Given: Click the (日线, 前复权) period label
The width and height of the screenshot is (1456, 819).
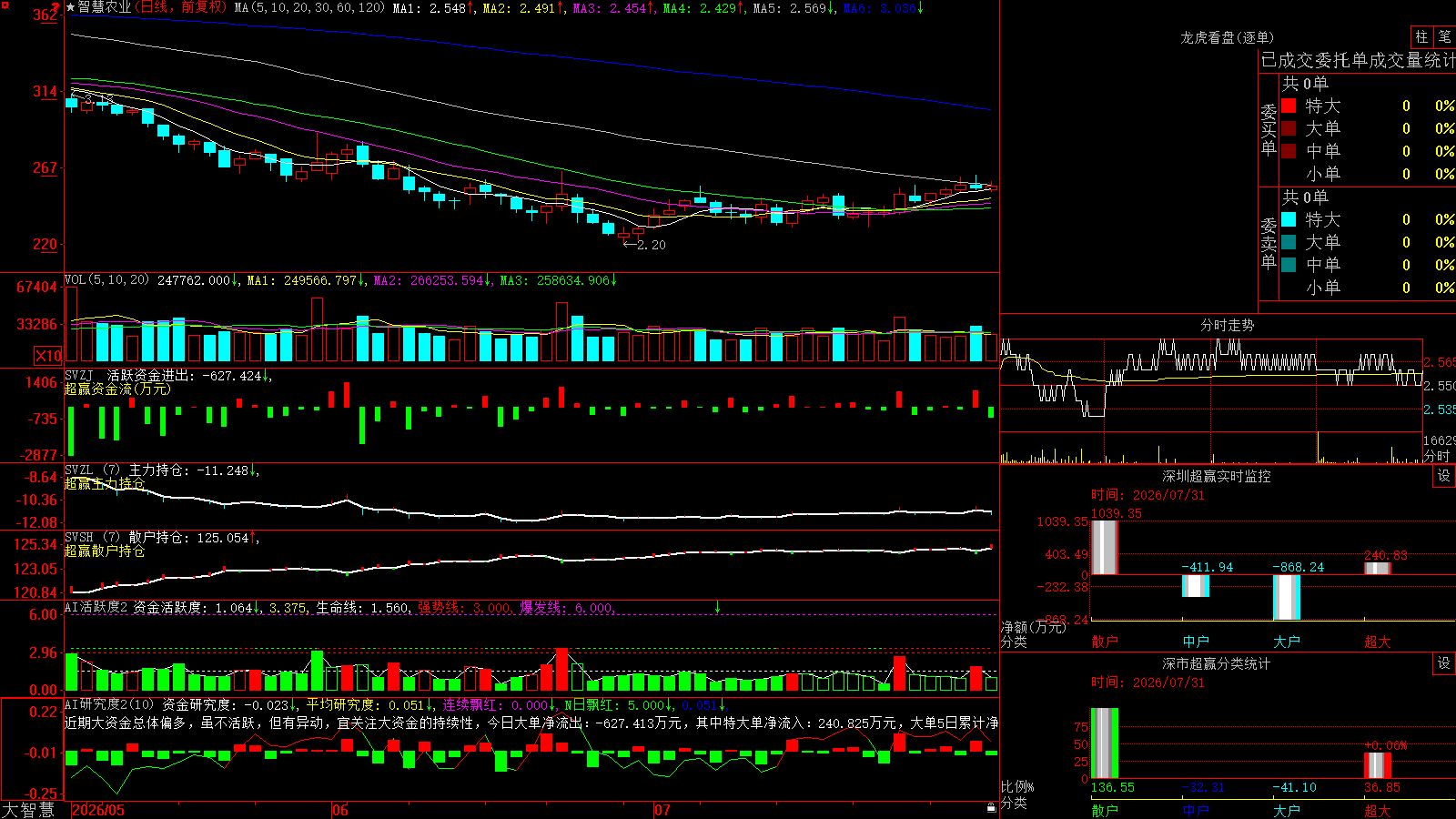Looking at the screenshot, I should click(180, 7).
